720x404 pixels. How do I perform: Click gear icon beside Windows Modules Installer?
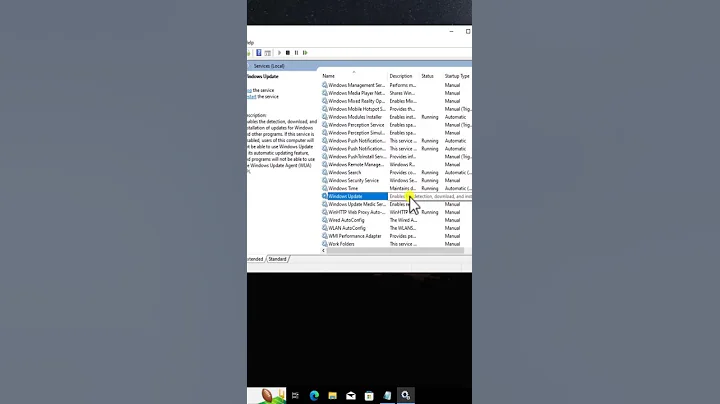325,117
